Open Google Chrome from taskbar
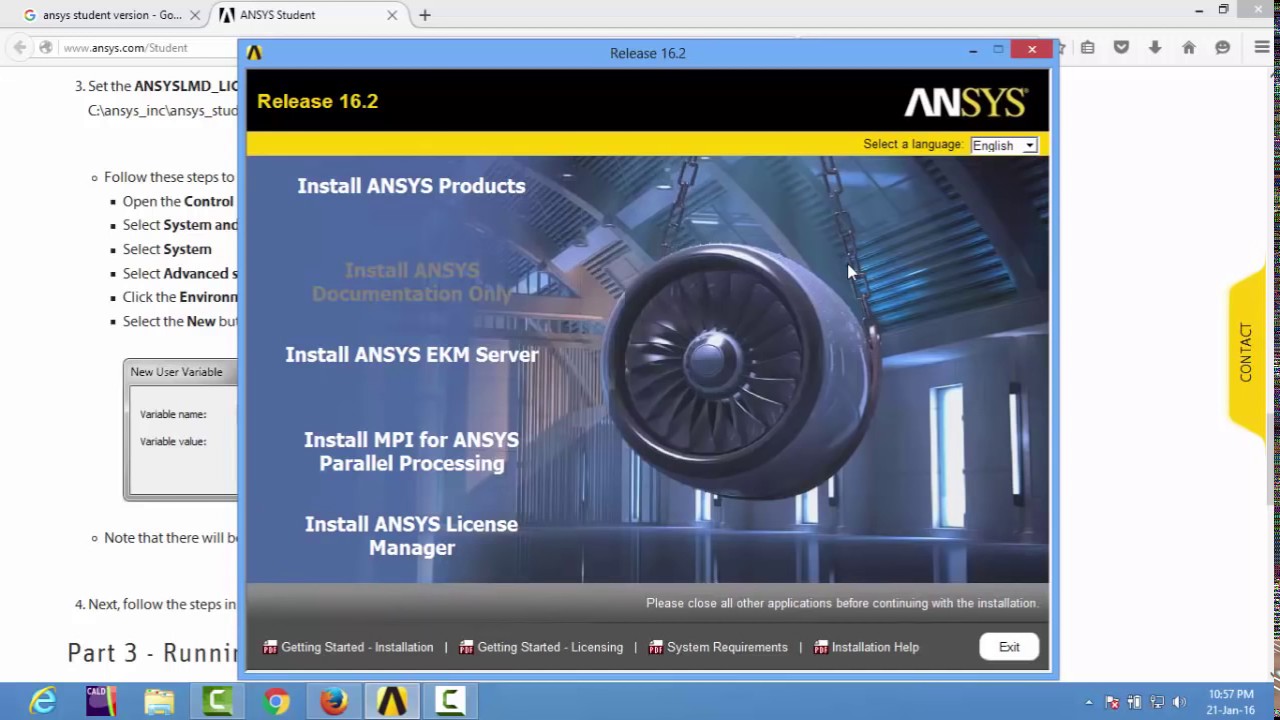1280x720 pixels. [276, 702]
